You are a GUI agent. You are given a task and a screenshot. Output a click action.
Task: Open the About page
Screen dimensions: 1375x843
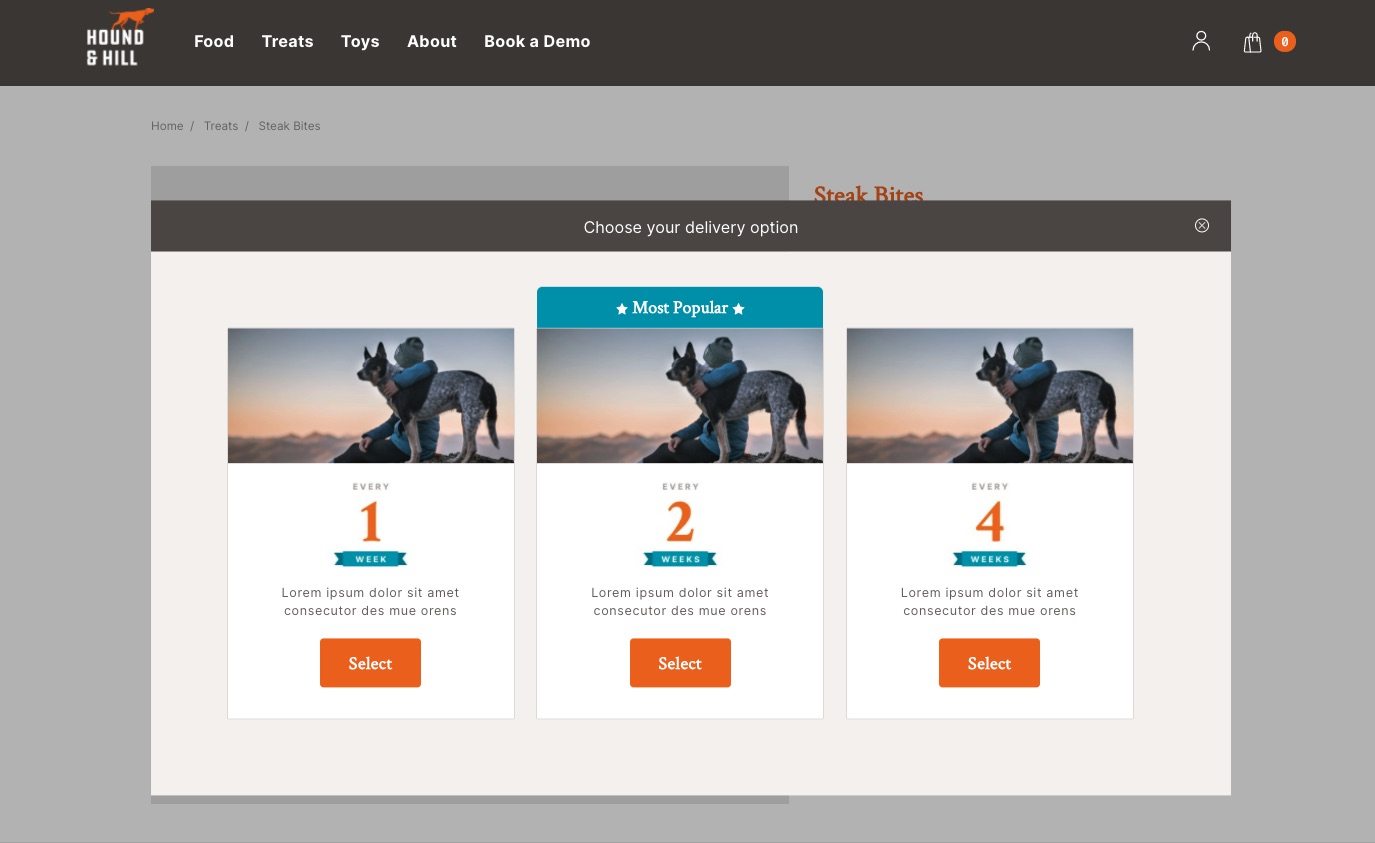pos(431,41)
